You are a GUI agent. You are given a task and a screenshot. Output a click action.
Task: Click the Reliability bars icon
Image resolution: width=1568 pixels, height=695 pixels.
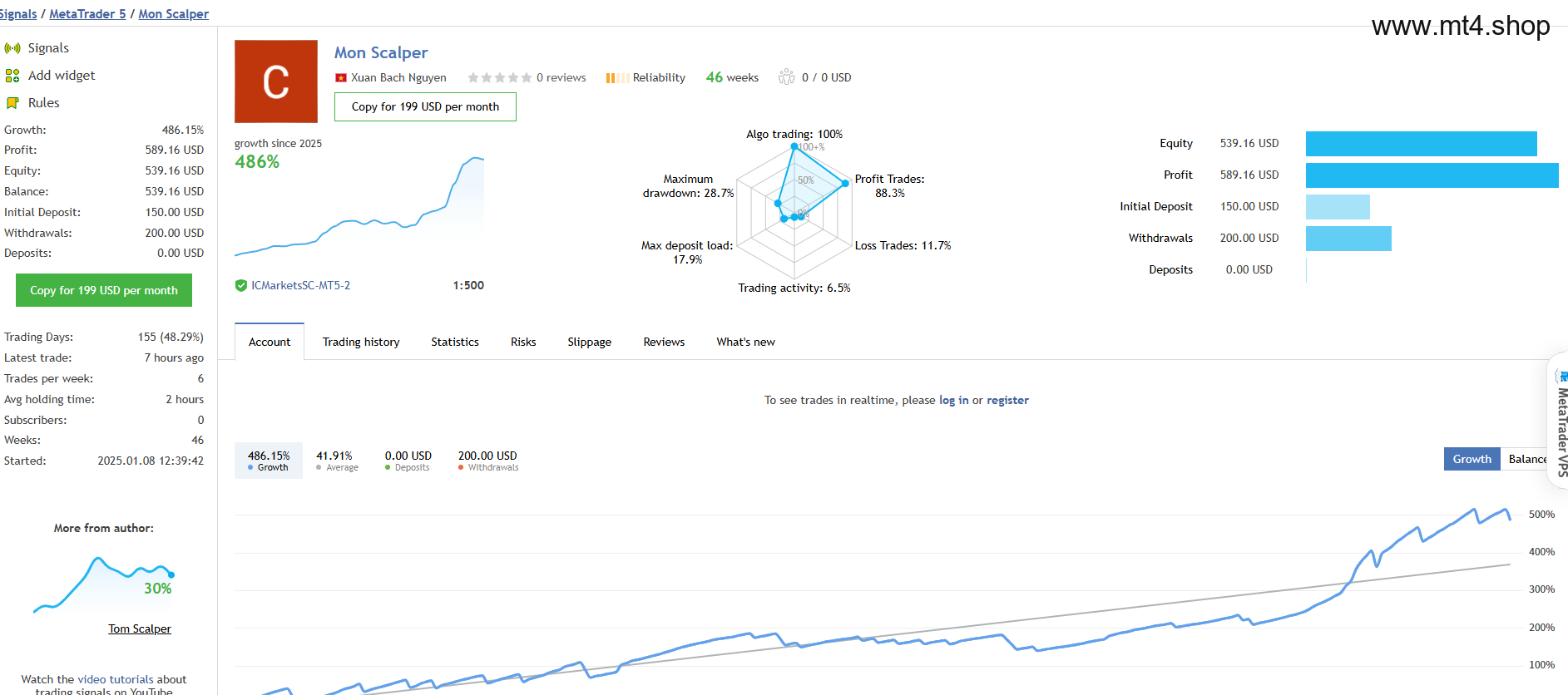tap(616, 78)
